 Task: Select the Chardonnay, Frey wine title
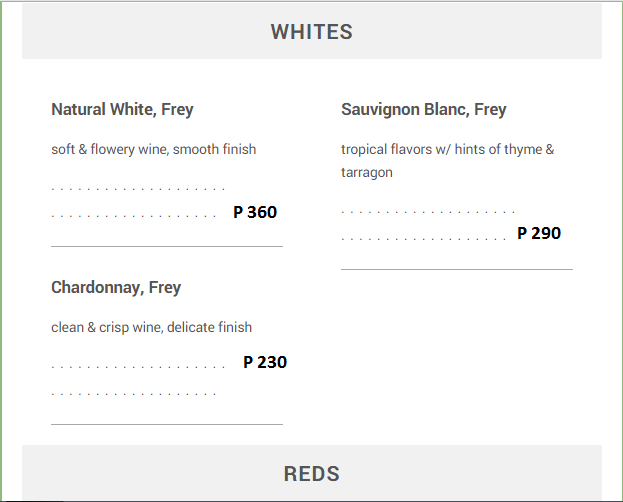[x=116, y=287]
